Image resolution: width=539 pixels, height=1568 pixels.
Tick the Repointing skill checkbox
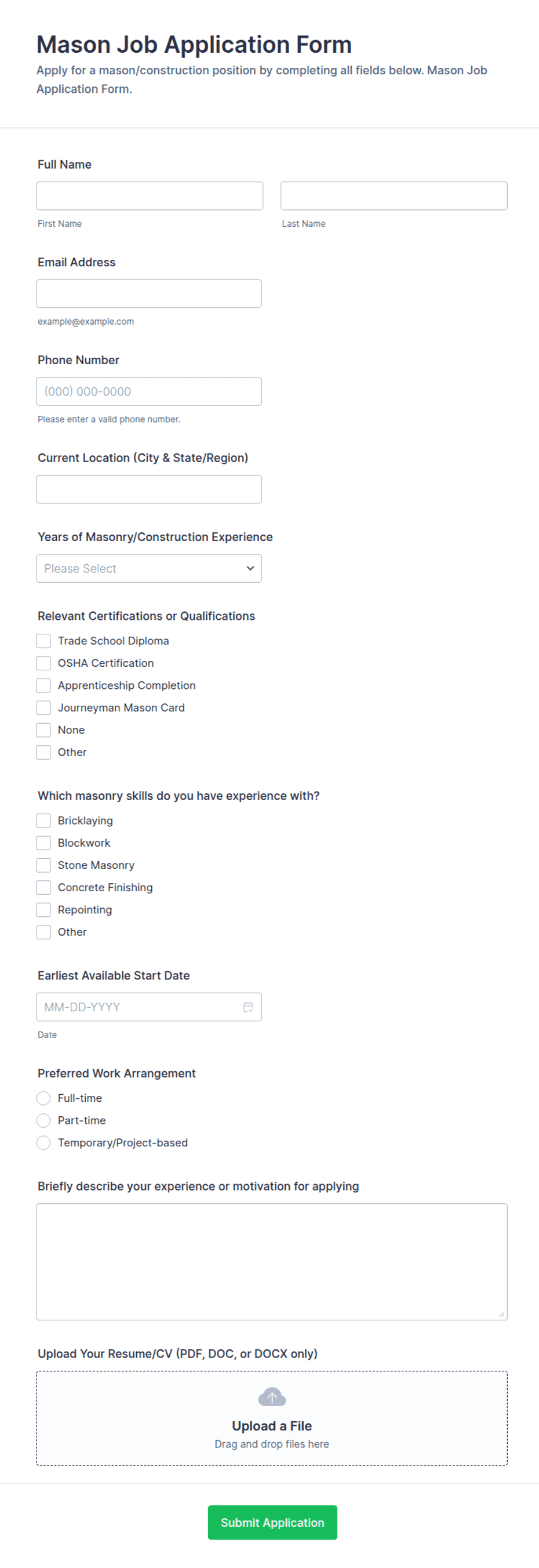click(x=43, y=909)
